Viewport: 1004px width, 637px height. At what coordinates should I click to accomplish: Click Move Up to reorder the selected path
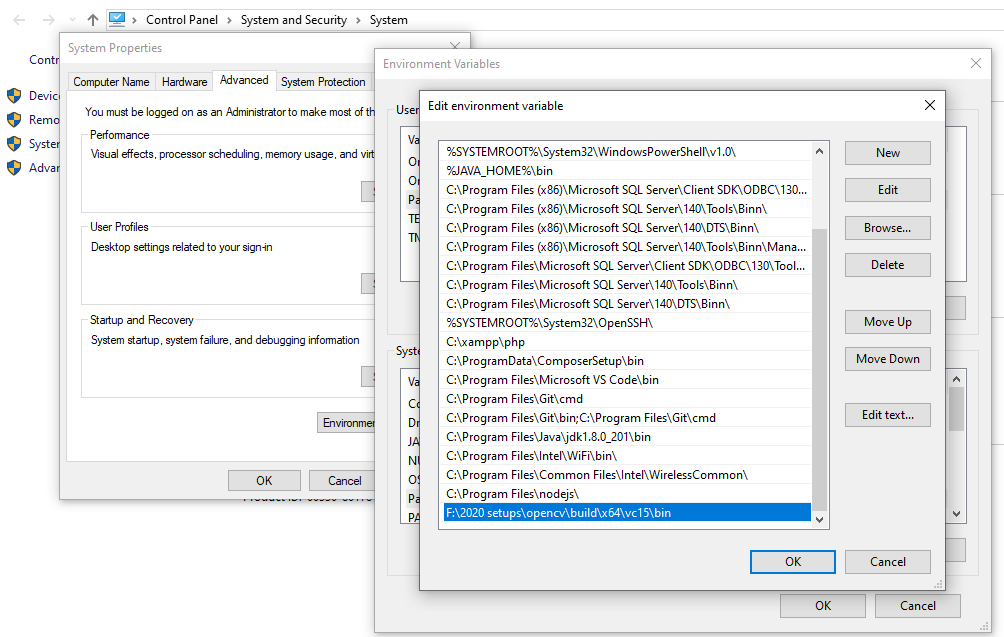pos(887,321)
